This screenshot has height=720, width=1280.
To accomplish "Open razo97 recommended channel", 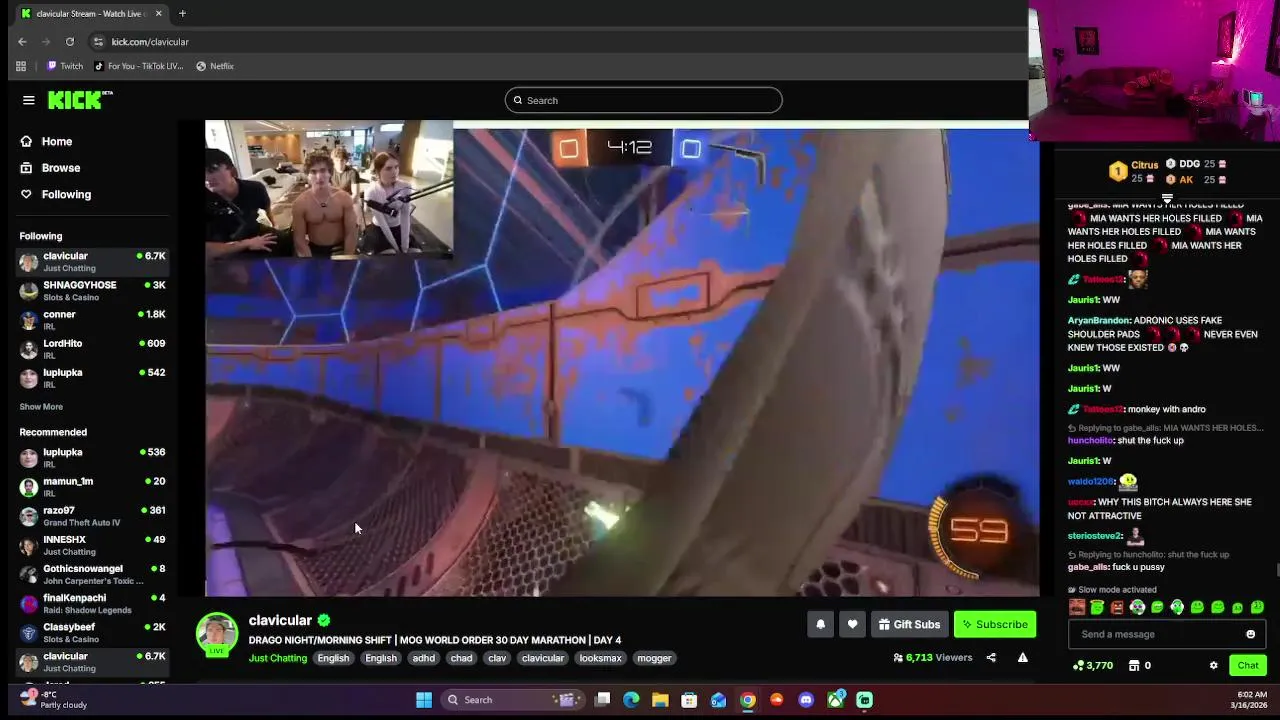I will pos(92,516).
